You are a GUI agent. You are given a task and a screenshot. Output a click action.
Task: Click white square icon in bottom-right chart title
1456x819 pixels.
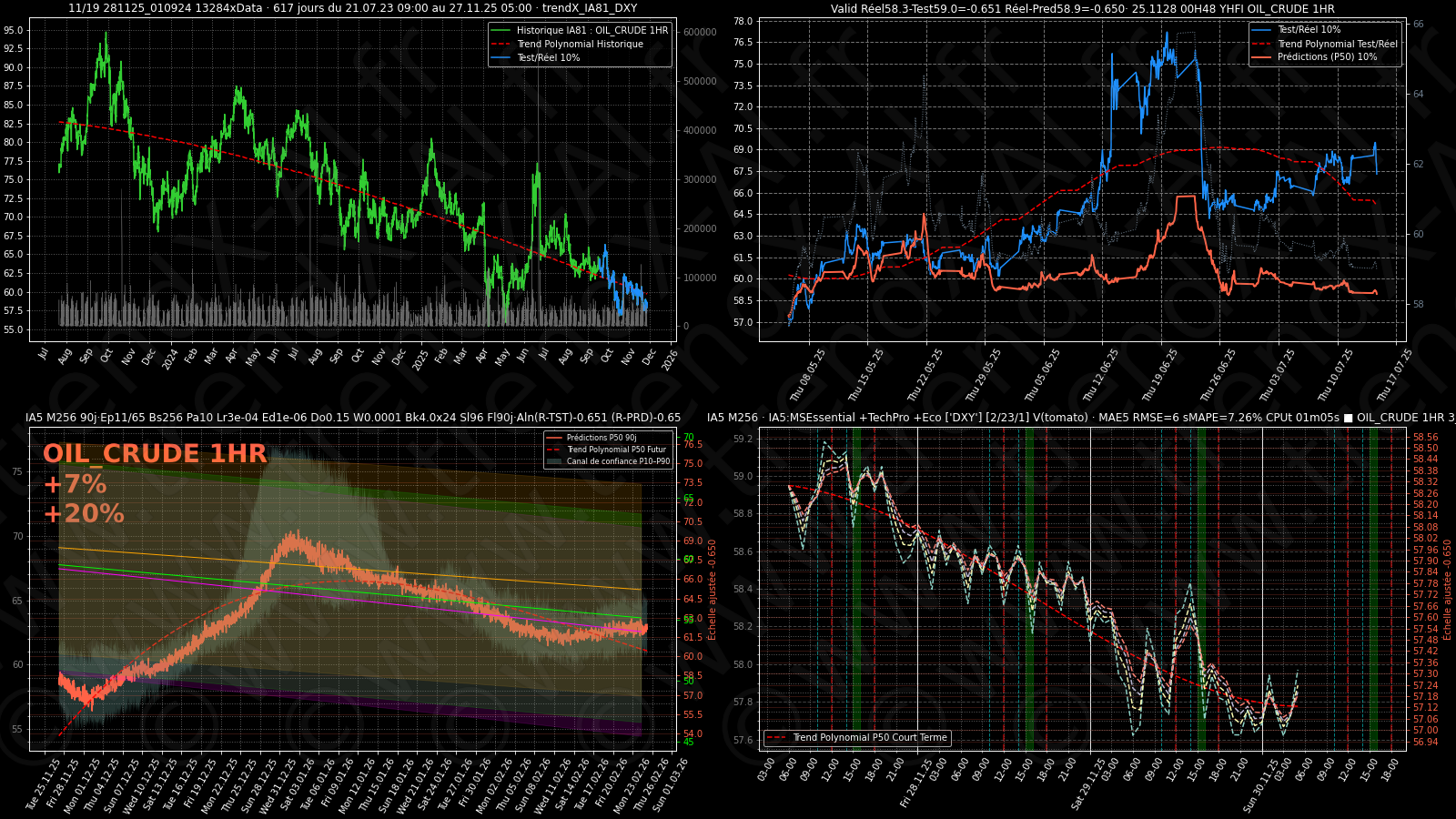[1348, 419]
